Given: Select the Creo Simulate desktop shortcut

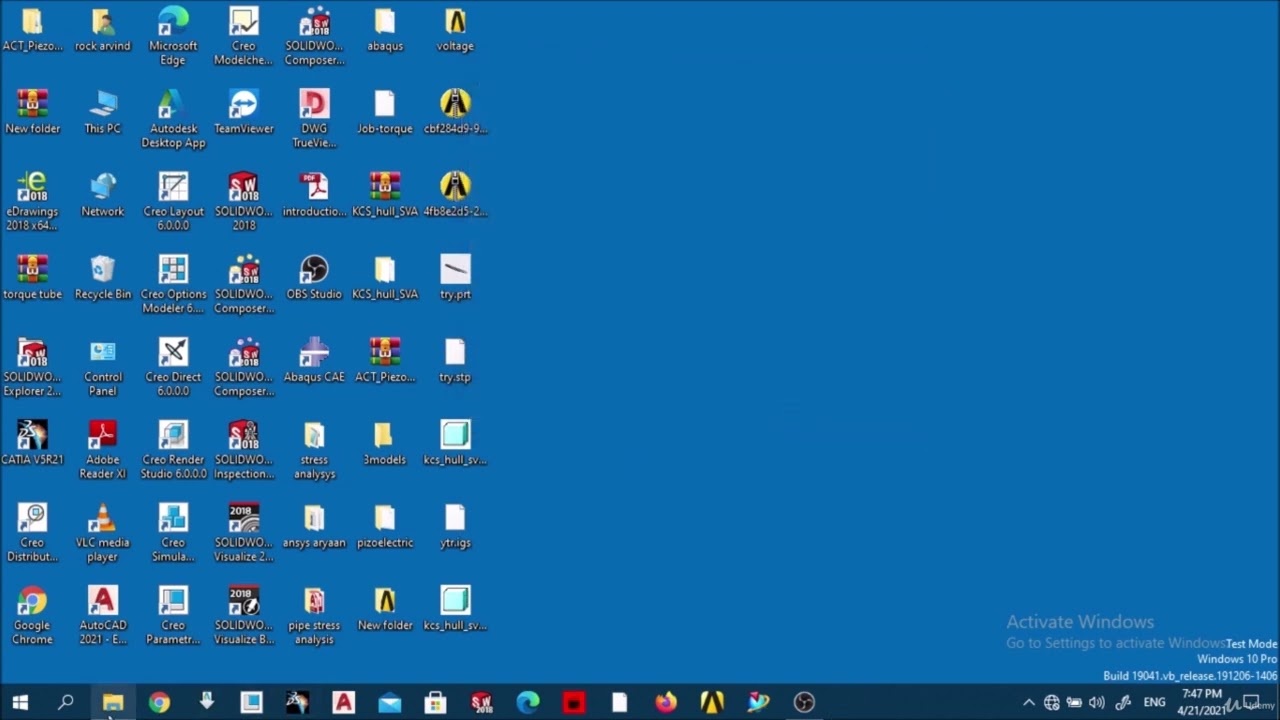Looking at the screenshot, I should [173, 533].
